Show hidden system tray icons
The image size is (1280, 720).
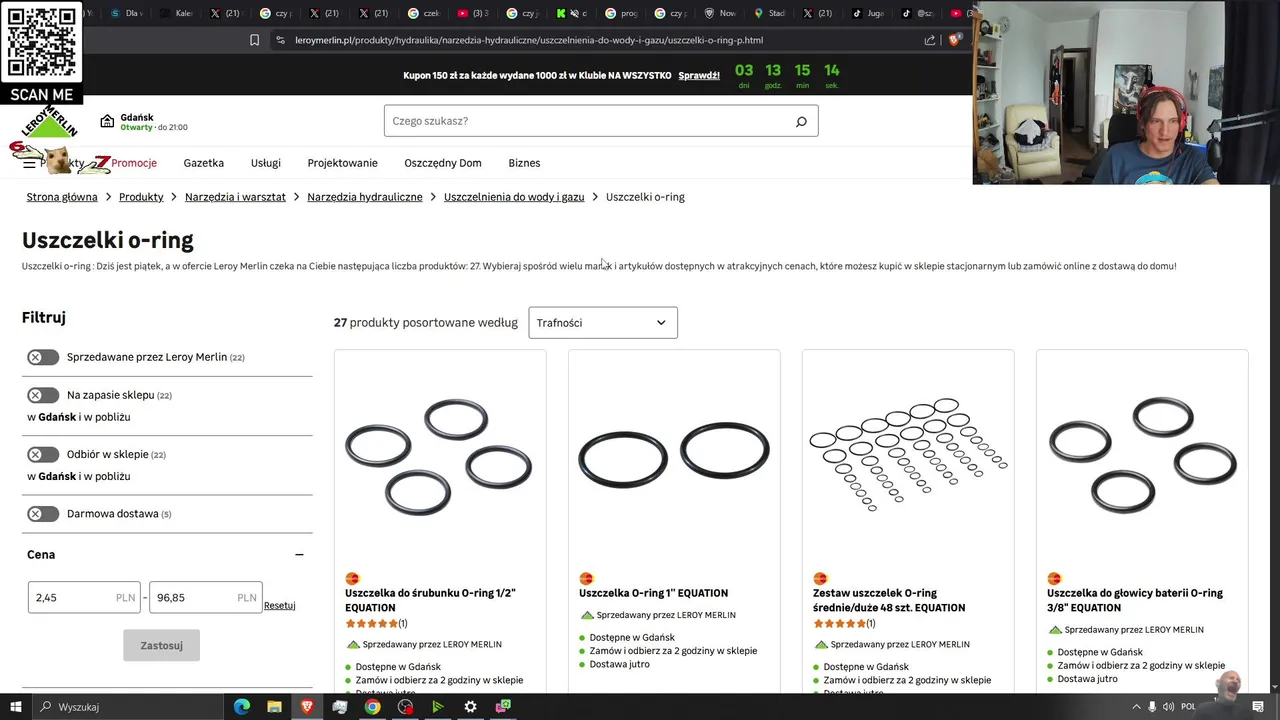click(x=1135, y=707)
